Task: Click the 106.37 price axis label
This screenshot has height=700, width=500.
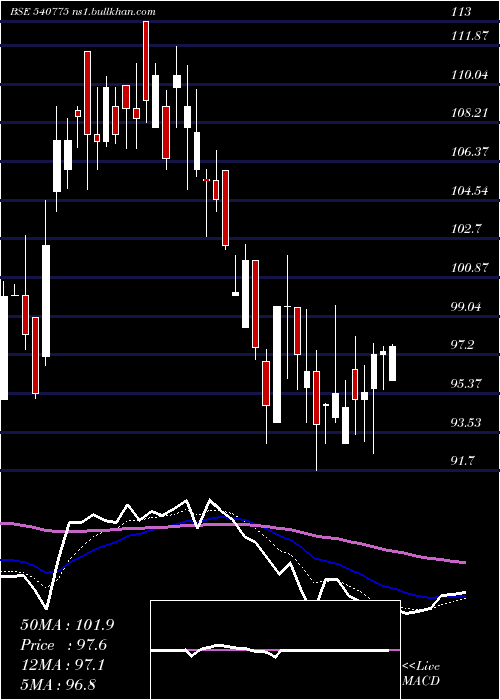Action: pyautogui.click(x=469, y=152)
